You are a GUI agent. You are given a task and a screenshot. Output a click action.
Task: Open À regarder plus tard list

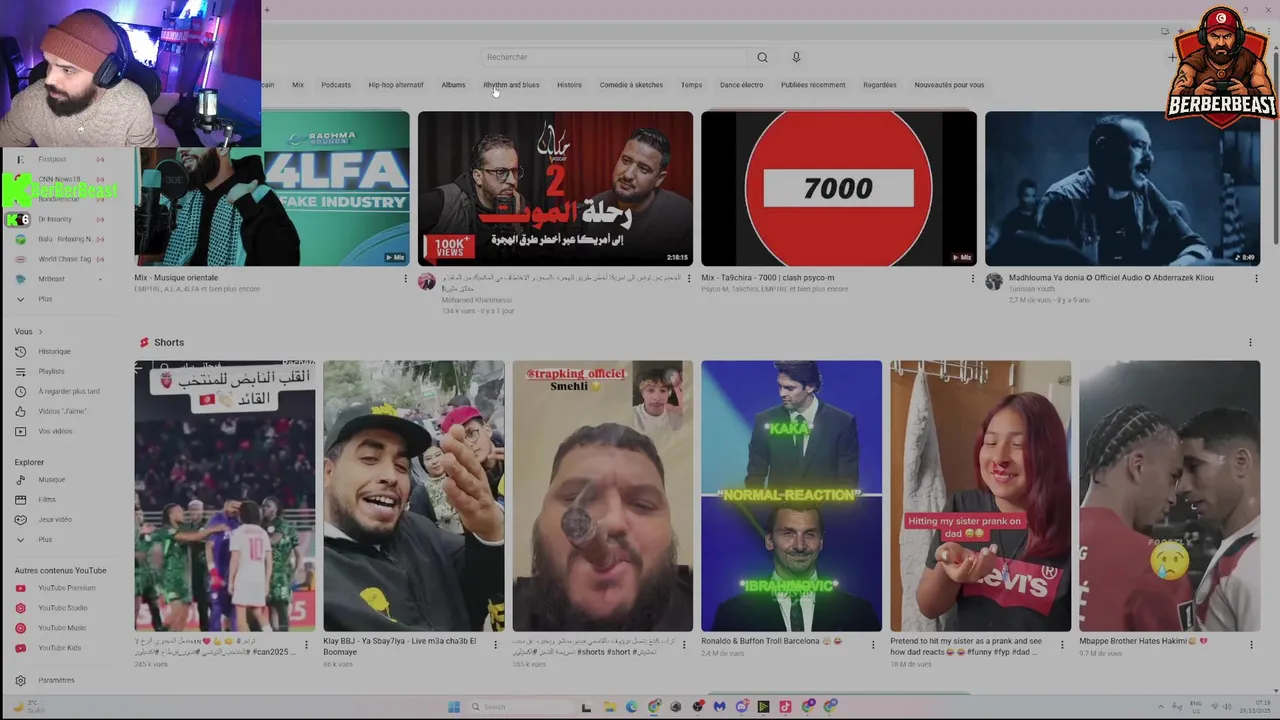[x=68, y=391]
